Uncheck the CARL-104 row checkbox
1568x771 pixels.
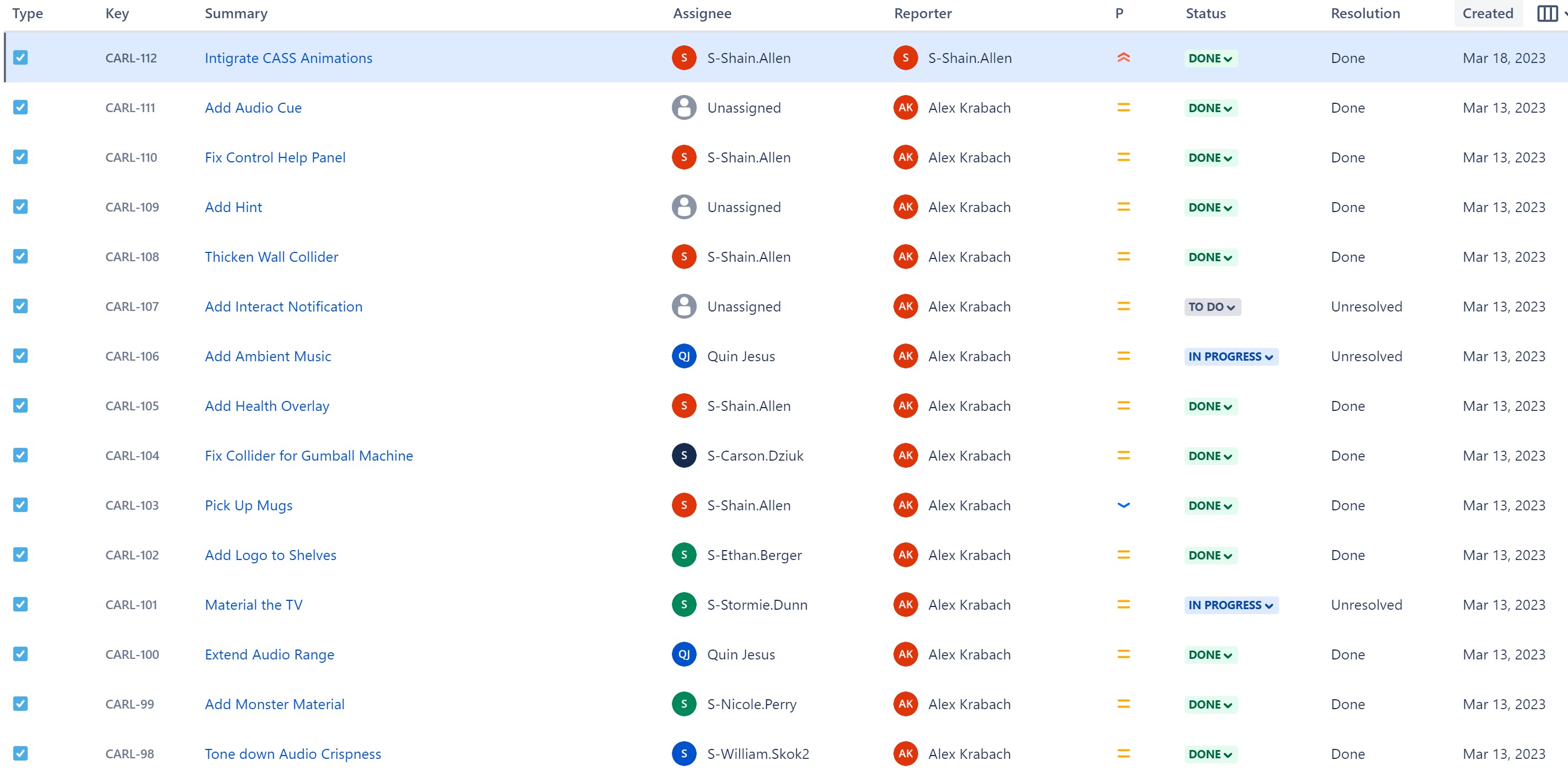click(20, 455)
